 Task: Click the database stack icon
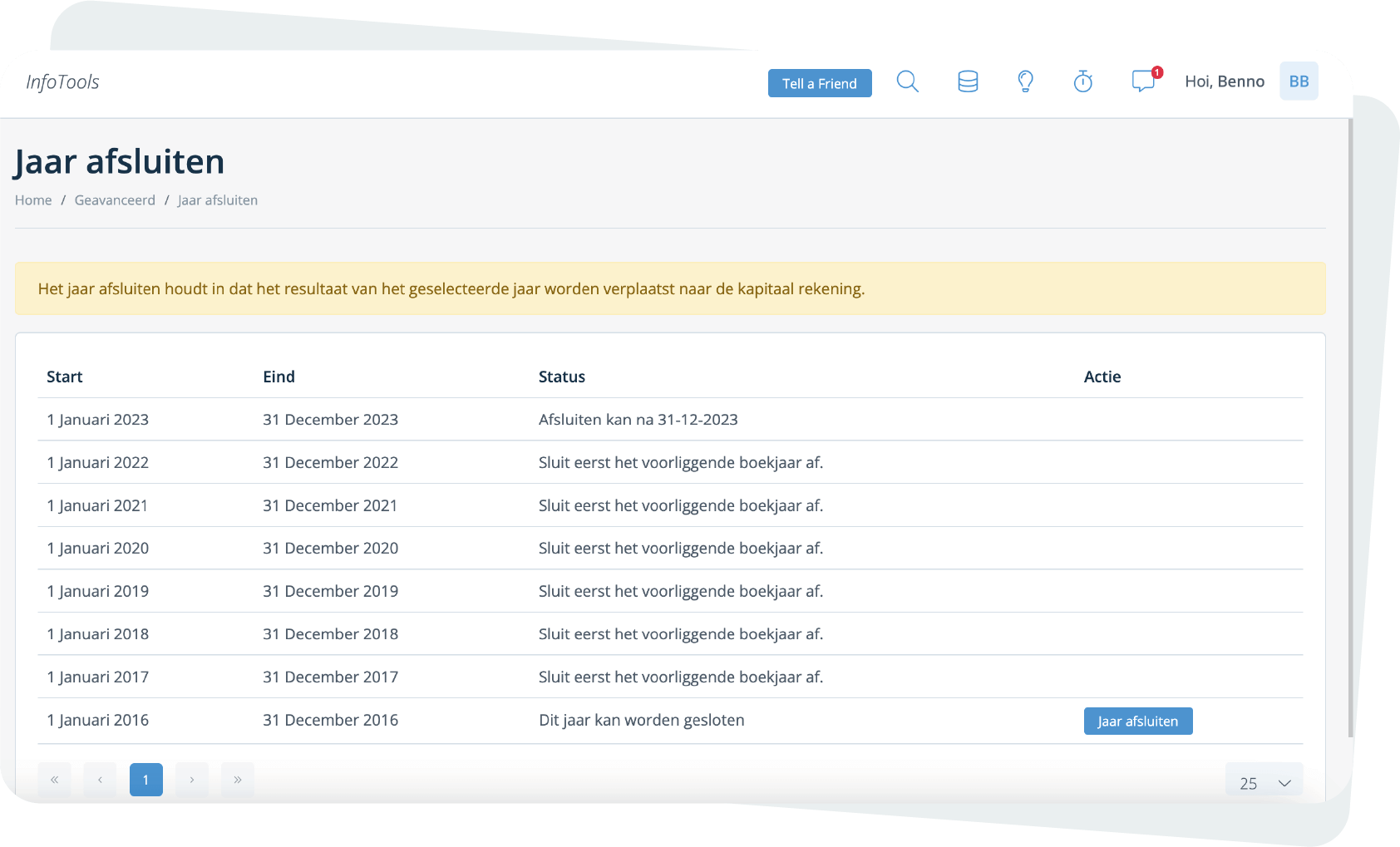(968, 81)
